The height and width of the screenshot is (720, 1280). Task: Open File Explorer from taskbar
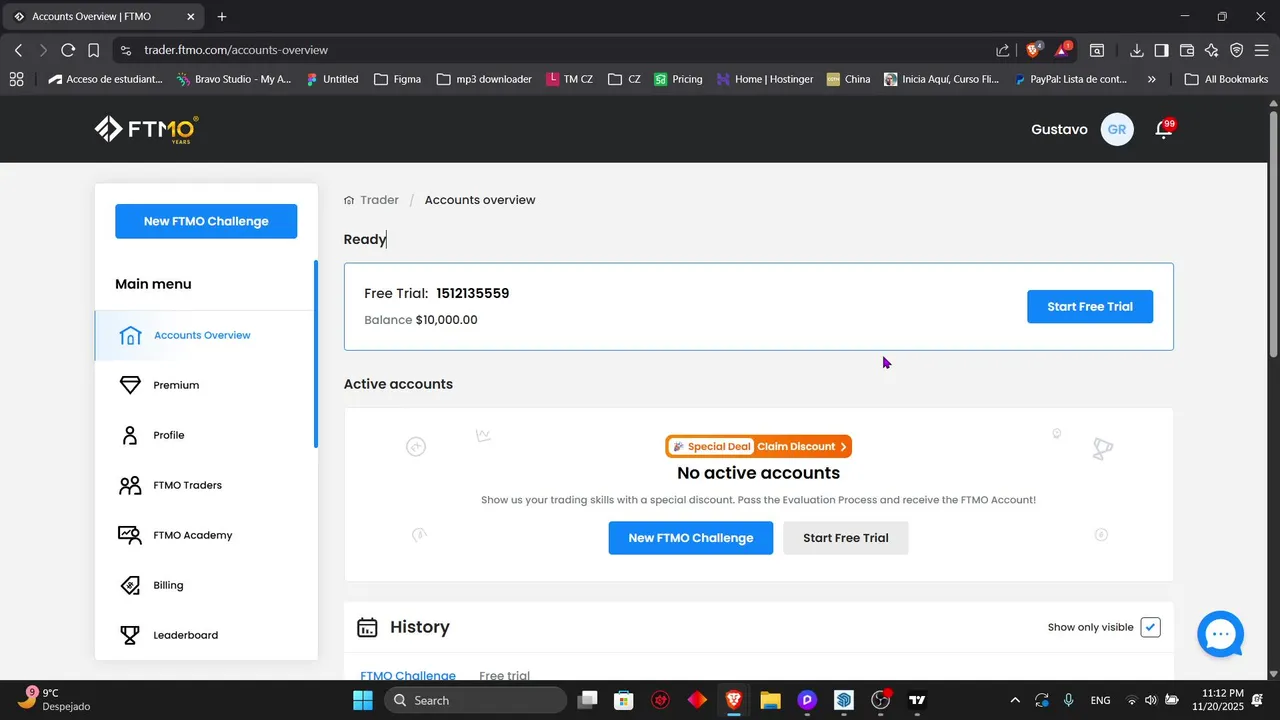[770, 700]
